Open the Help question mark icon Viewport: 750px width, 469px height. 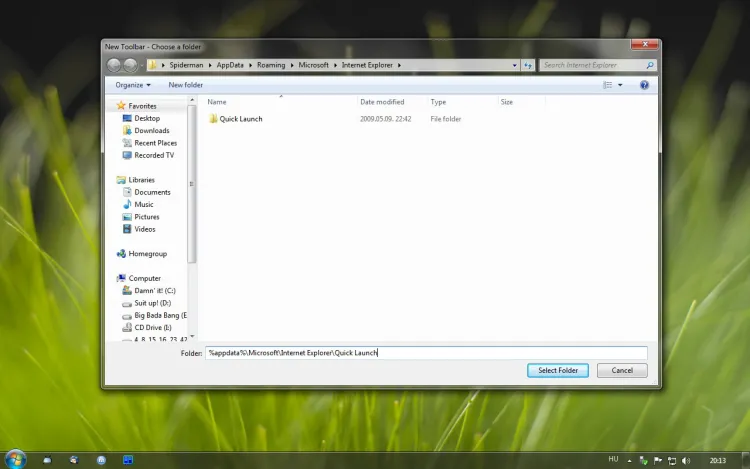pyautogui.click(x=644, y=85)
